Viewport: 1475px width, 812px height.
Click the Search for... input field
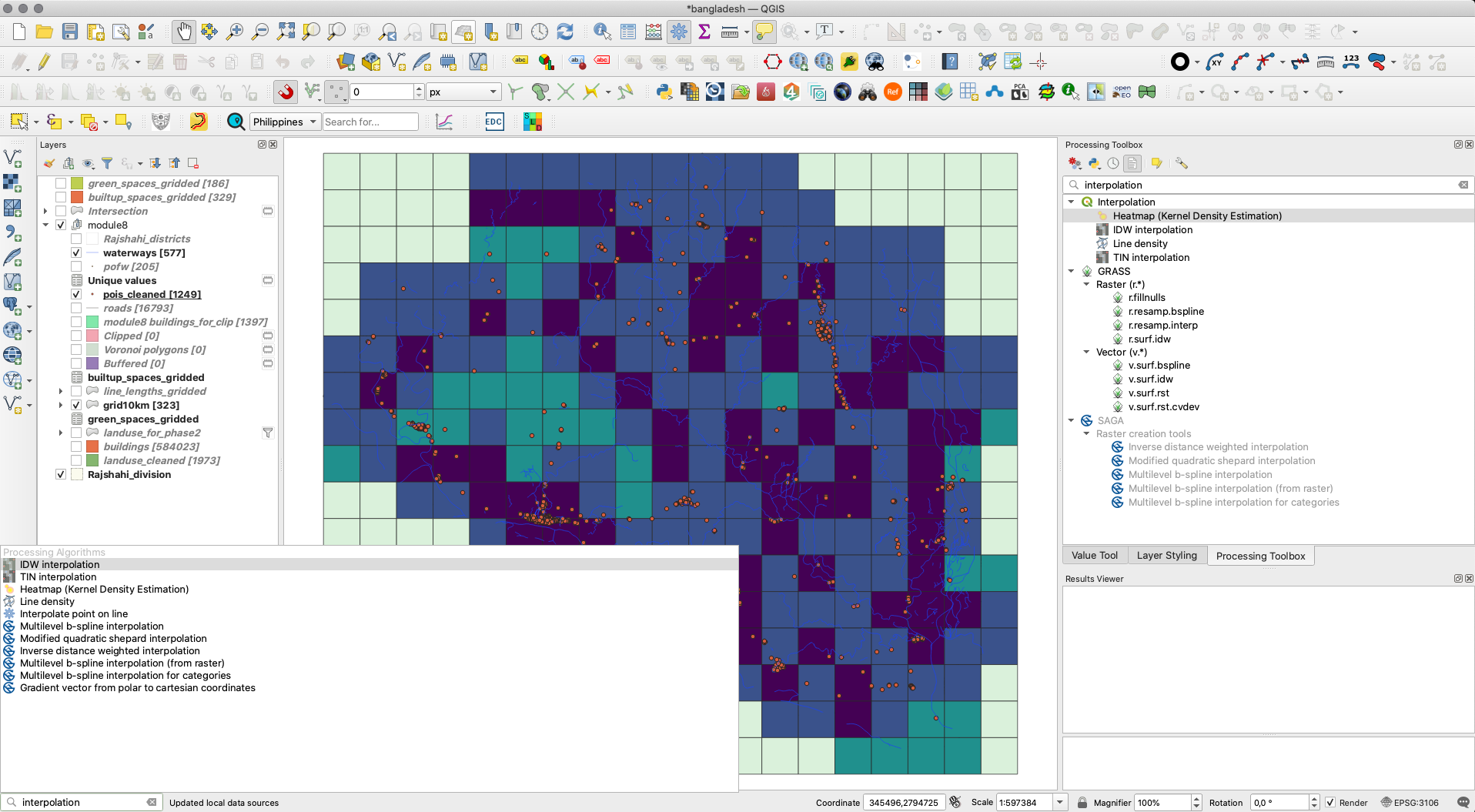370,122
